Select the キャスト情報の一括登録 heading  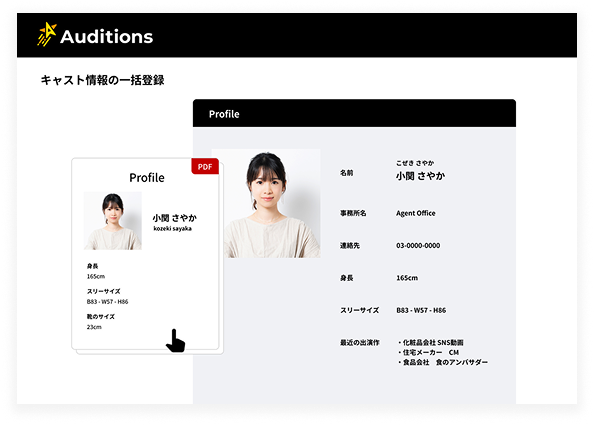[x=102, y=80]
